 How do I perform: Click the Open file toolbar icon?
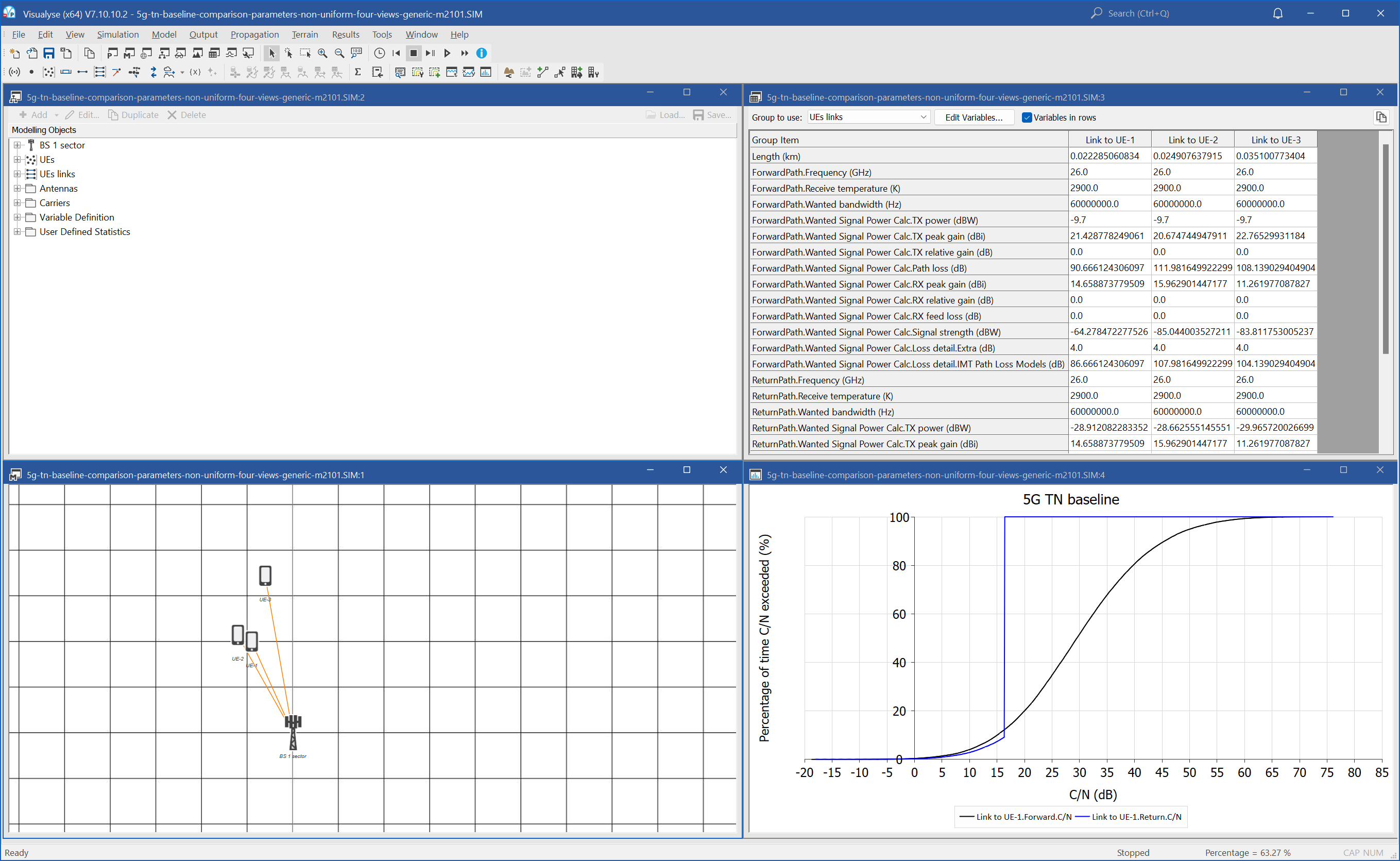32,53
